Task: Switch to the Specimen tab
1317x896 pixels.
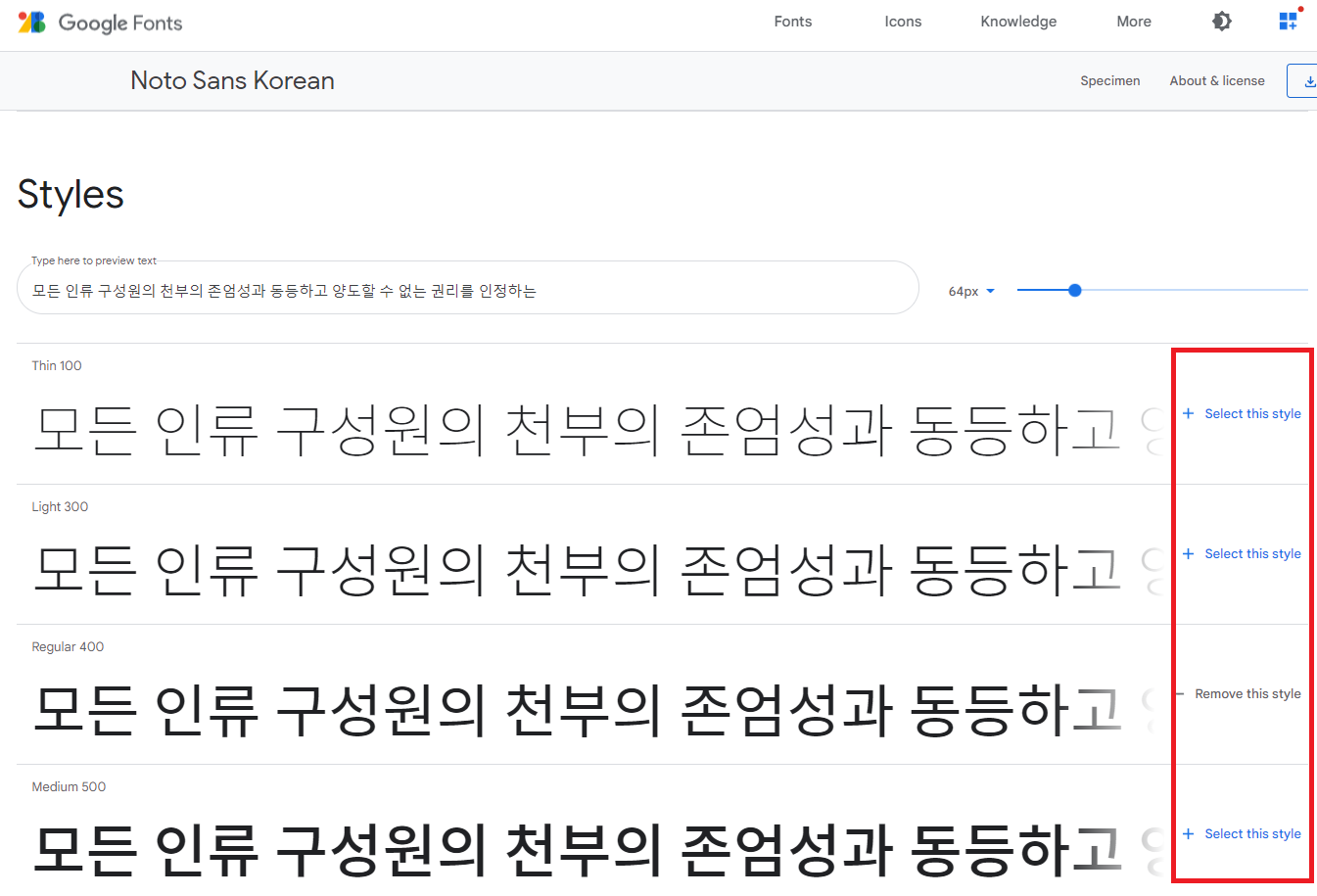Action: point(1110,81)
